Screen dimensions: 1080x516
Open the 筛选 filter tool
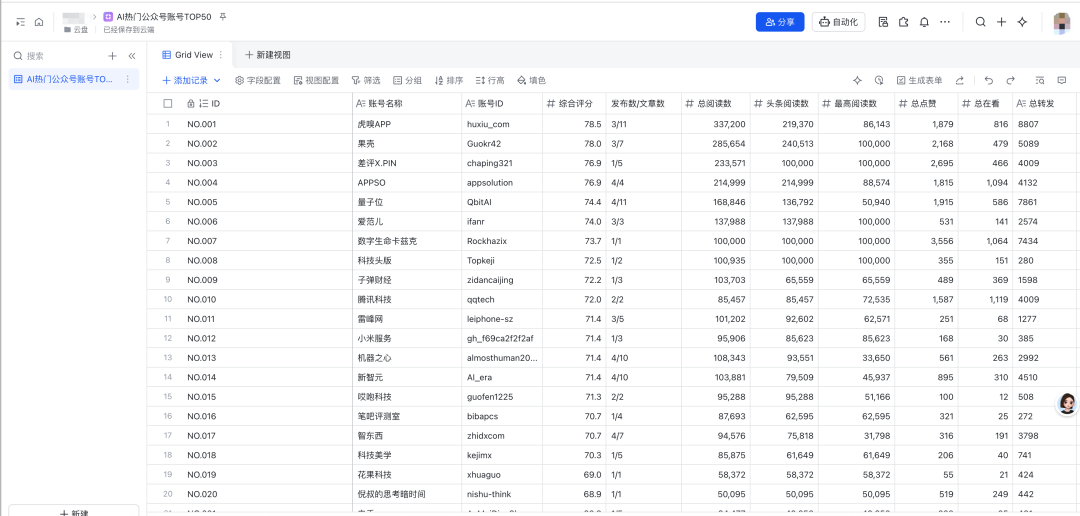click(x=366, y=81)
